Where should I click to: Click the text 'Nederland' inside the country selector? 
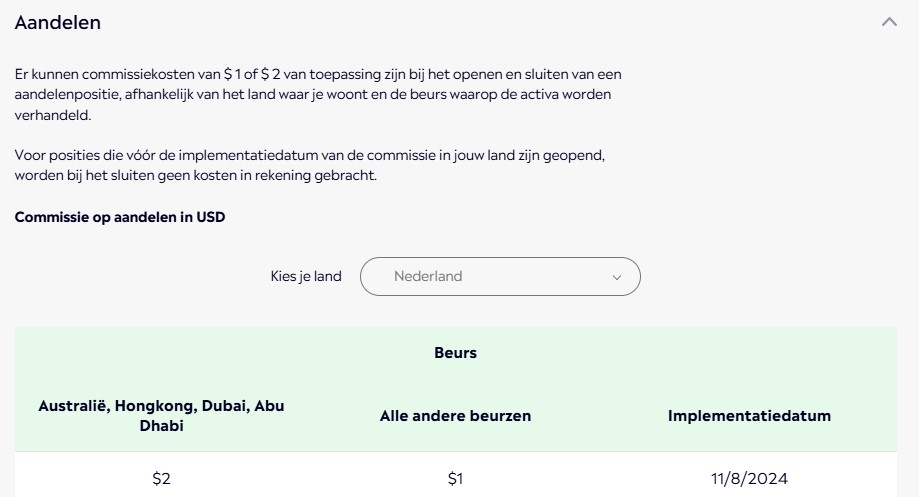click(x=428, y=277)
